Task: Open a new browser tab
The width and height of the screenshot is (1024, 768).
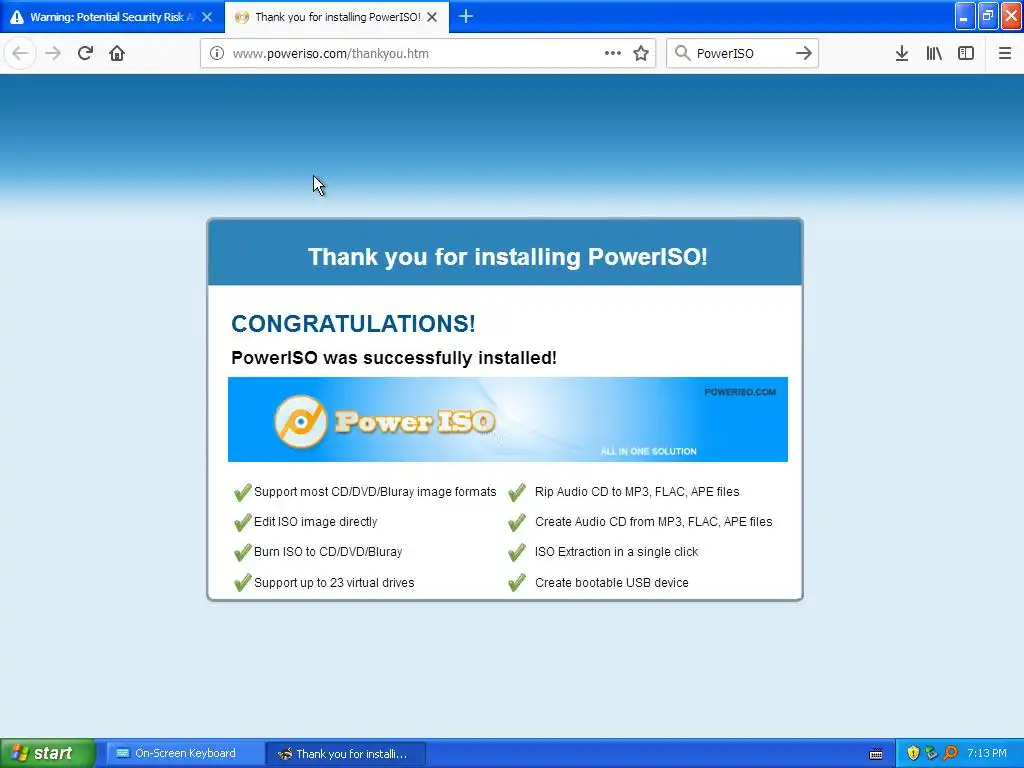Action: [466, 16]
